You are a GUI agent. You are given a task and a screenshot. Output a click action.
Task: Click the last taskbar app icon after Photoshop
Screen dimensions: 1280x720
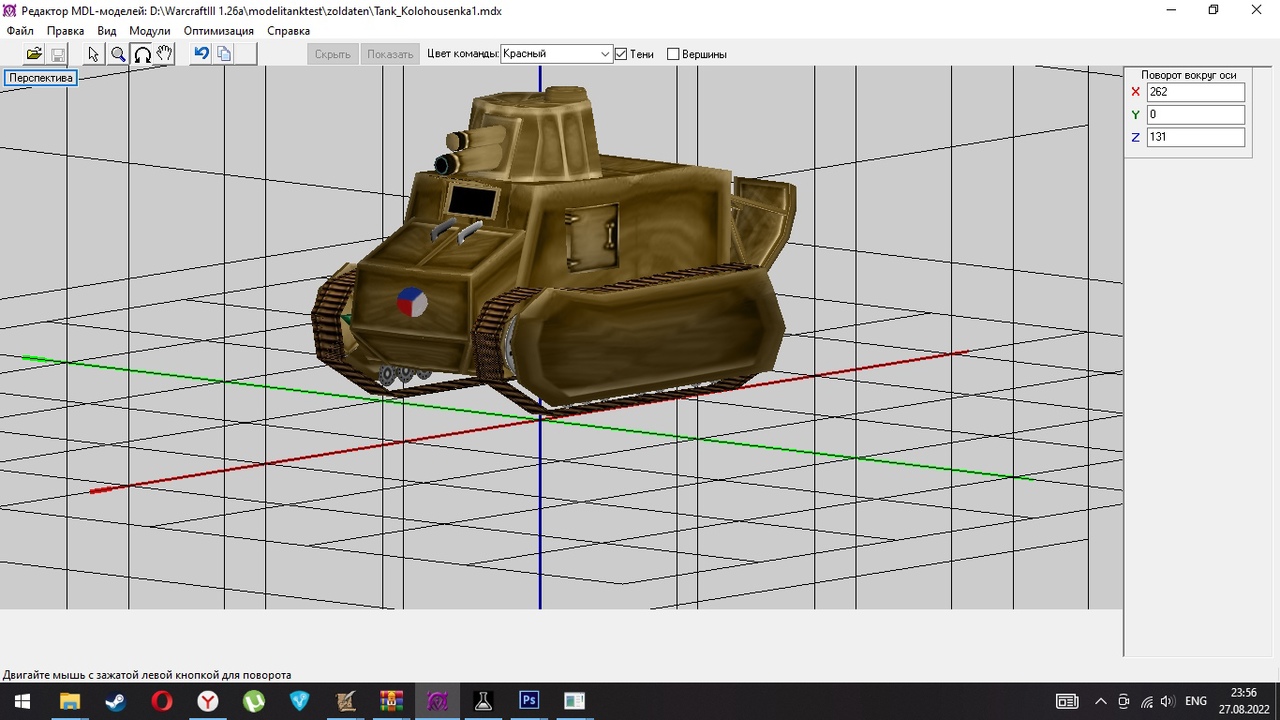coord(575,701)
